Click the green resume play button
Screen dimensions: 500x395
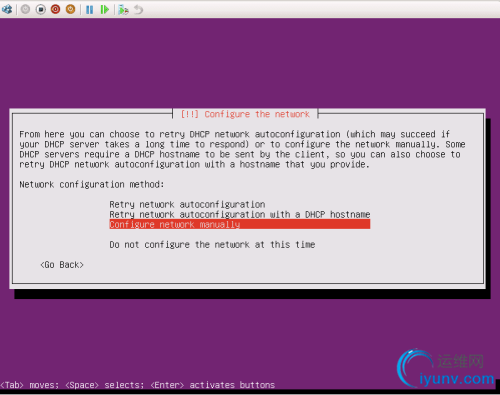[105, 10]
